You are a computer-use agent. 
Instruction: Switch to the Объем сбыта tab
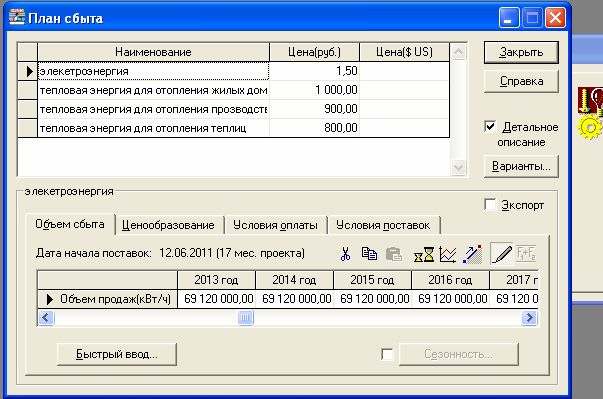coord(70,224)
